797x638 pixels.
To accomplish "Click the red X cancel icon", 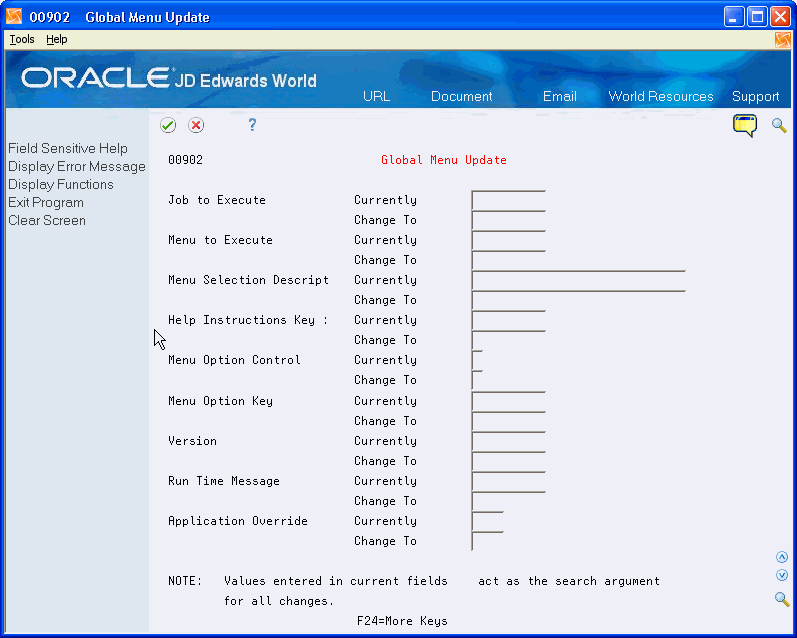I will (x=196, y=125).
